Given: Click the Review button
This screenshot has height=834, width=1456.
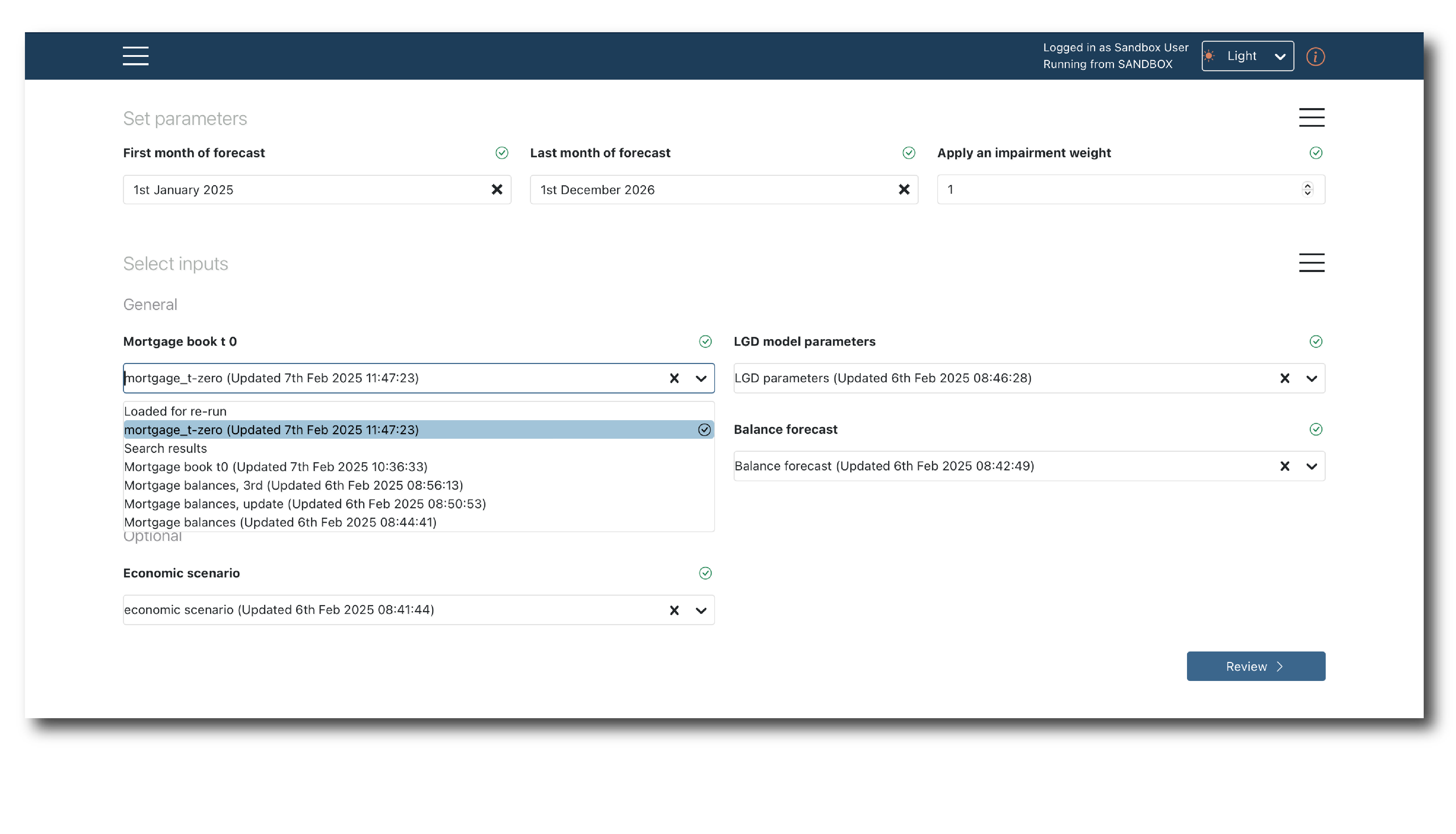Looking at the screenshot, I should [x=1255, y=666].
